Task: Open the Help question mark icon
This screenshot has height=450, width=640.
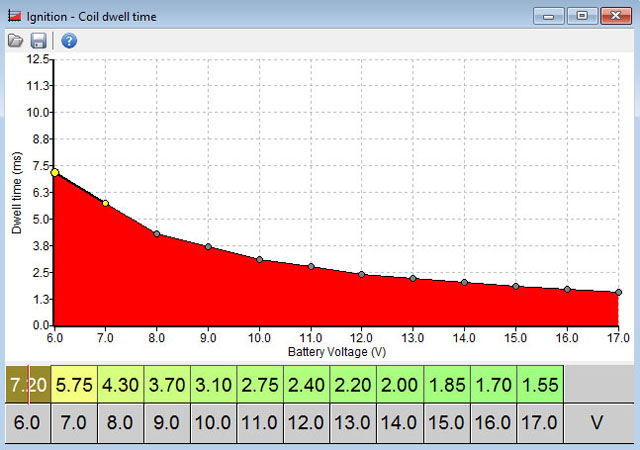Action: pos(69,41)
